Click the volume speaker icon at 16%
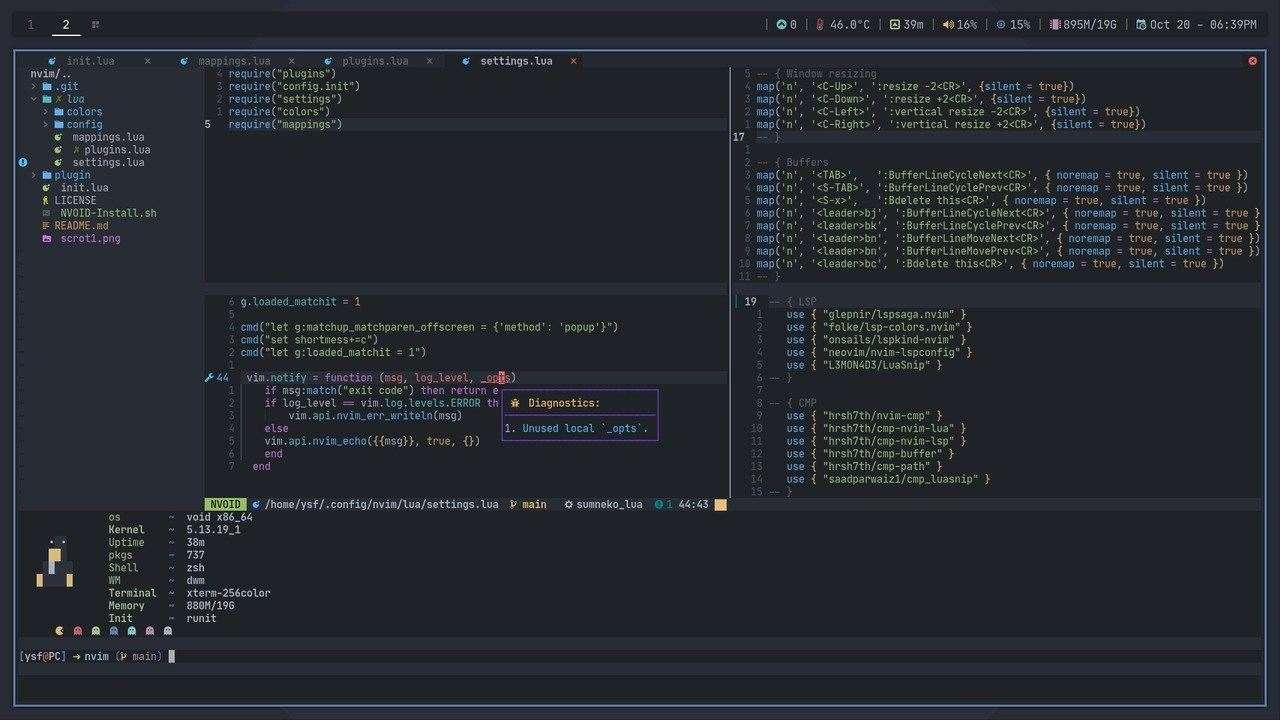The width and height of the screenshot is (1280, 720). coord(947,24)
